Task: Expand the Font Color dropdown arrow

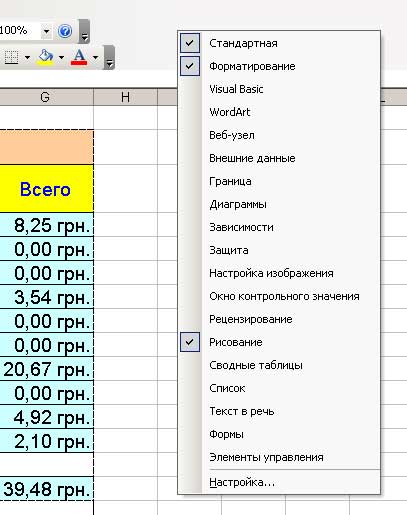Action: pyautogui.click(x=95, y=57)
